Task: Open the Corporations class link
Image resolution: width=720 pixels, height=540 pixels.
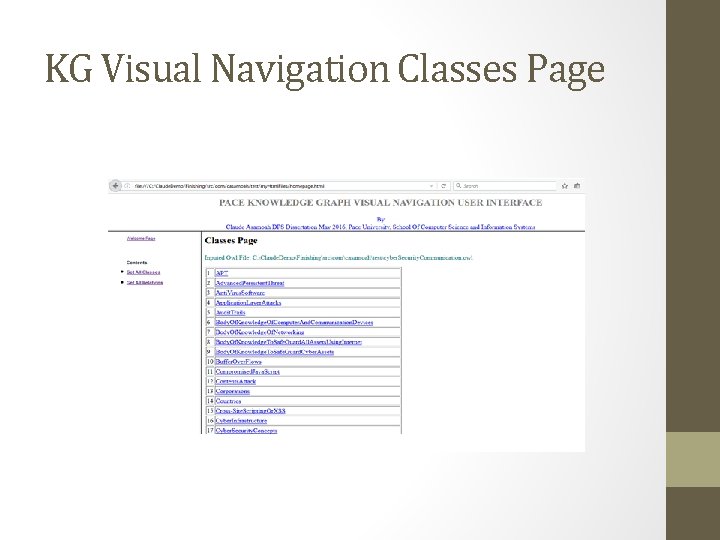Action: [x=232, y=392]
